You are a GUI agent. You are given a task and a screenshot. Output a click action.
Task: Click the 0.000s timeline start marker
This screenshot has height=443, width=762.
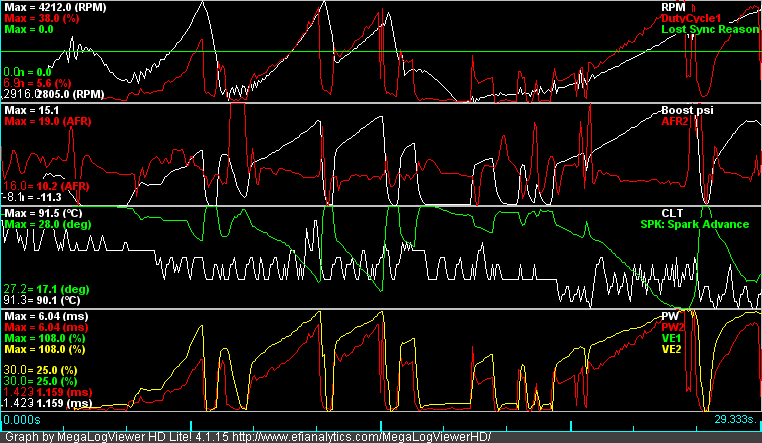[x=23, y=422]
